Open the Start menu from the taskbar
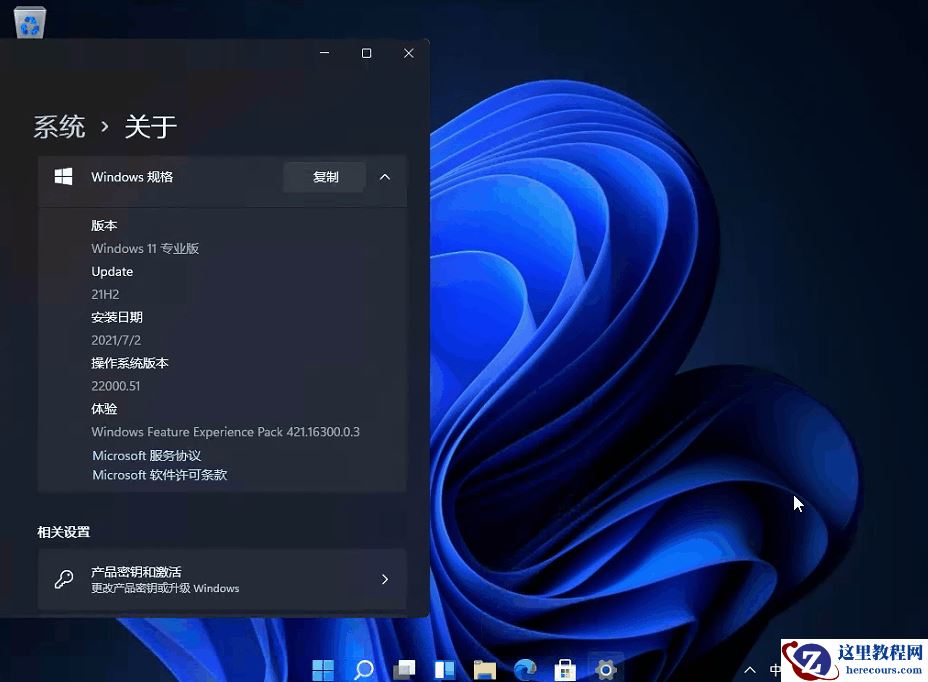This screenshot has width=928, height=682. (x=322, y=668)
